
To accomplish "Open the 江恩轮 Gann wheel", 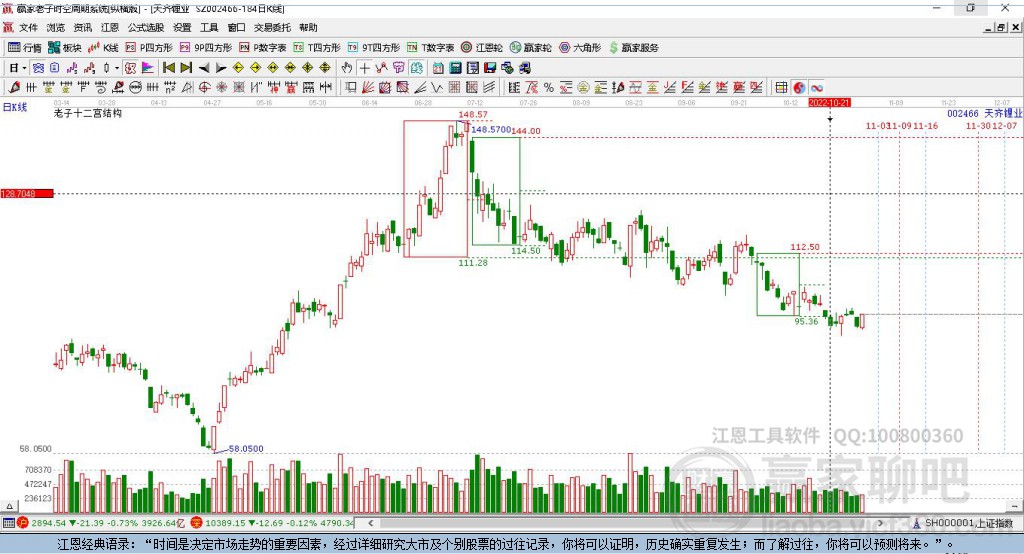I will point(482,48).
